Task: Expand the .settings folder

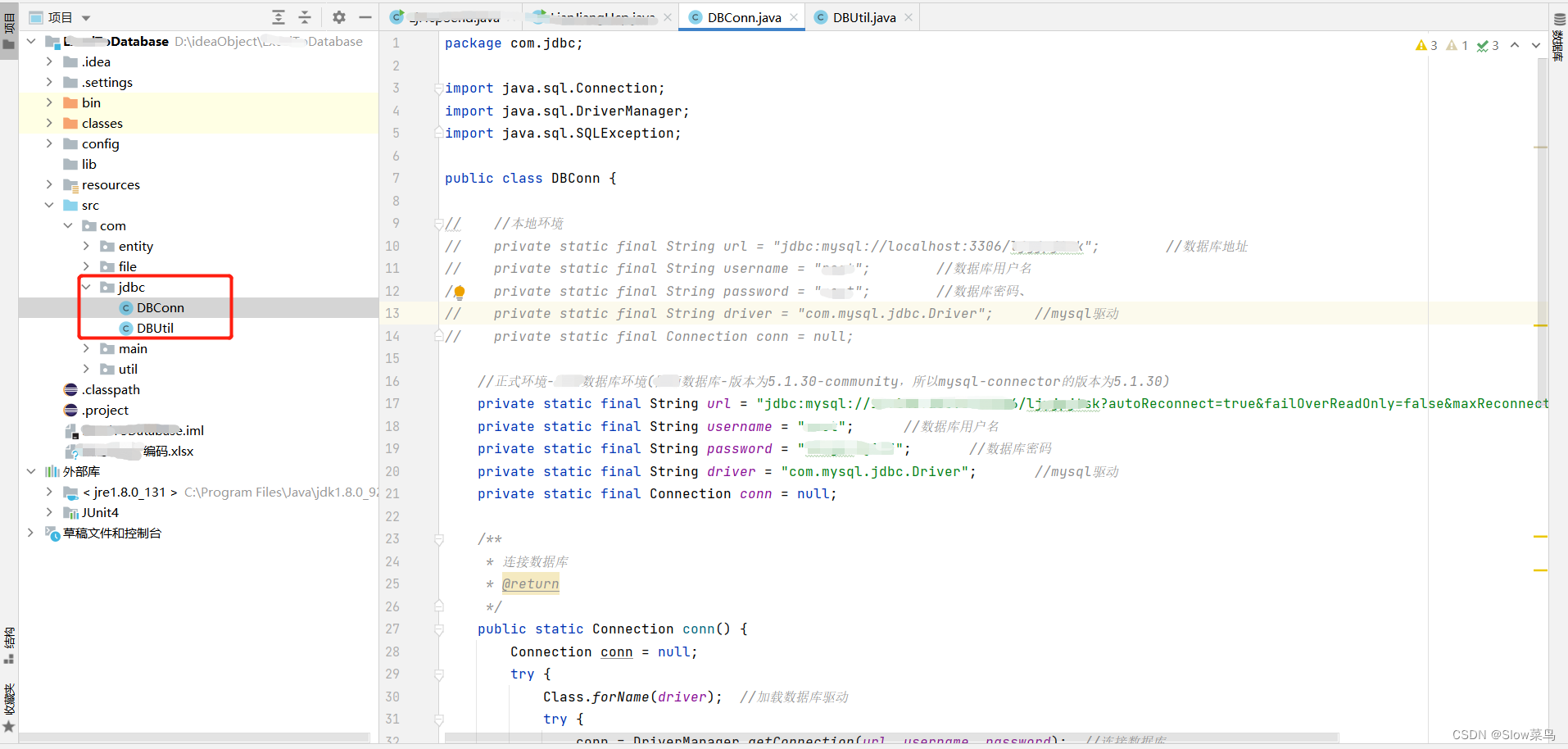Action: click(x=49, y=82)
